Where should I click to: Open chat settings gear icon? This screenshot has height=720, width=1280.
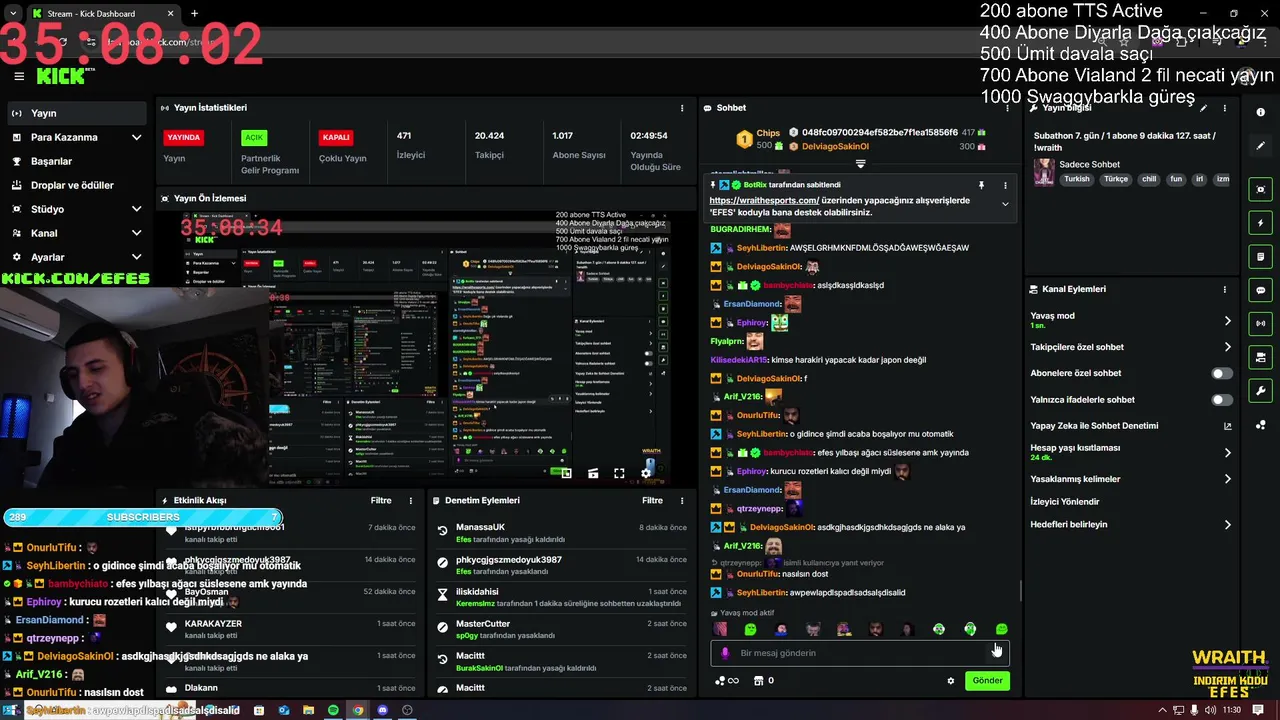coord(951,681)
